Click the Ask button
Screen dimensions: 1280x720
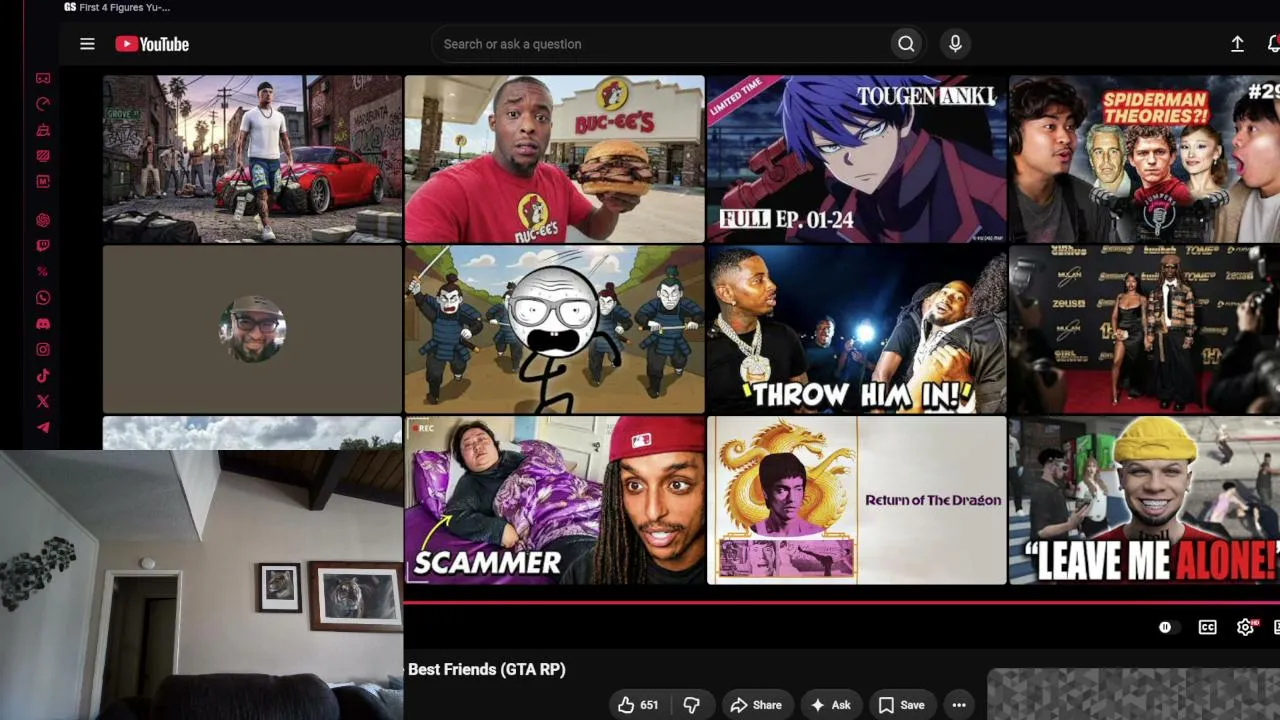(830, 705)
